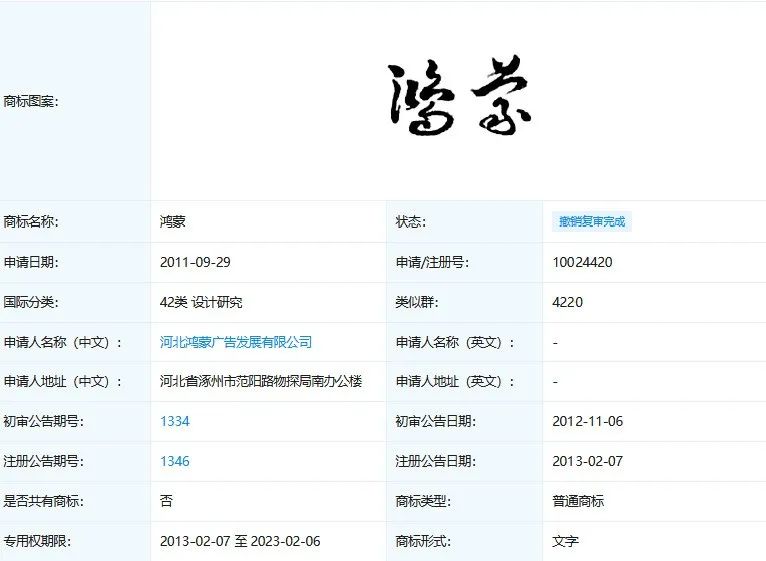The height and width of the screenshot is (561, 766).
Task: Click the 申请日期 label
Action: coord(31,262)
